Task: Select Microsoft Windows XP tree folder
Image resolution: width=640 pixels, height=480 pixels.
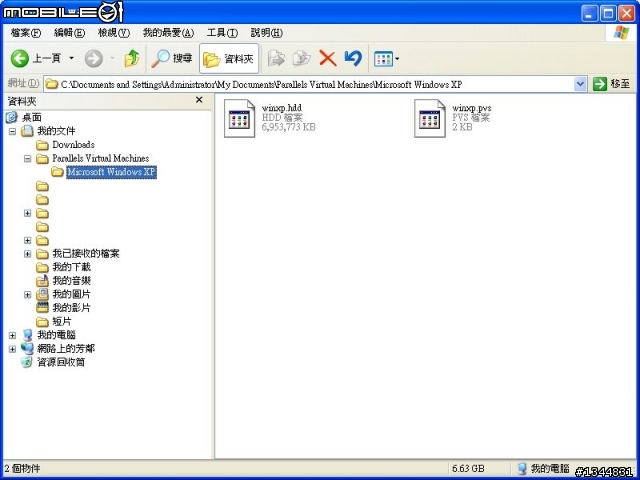Action: 111,172
